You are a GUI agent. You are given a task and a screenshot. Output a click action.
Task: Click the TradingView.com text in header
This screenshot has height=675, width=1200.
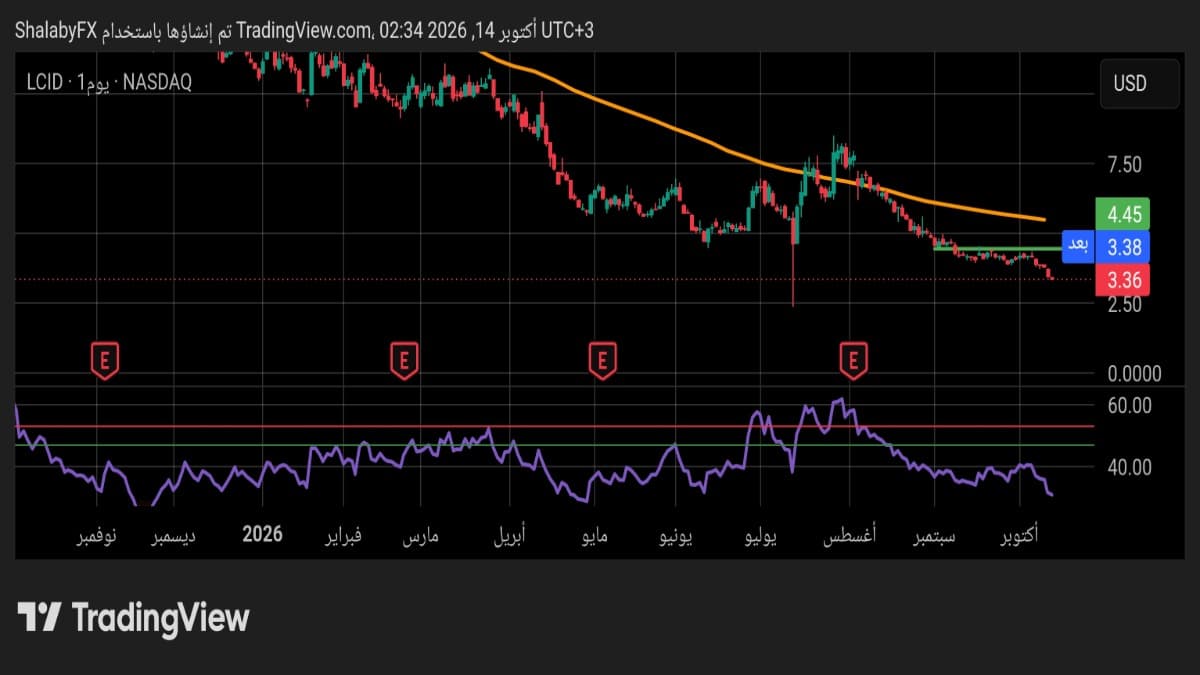[x=303, y=30]
